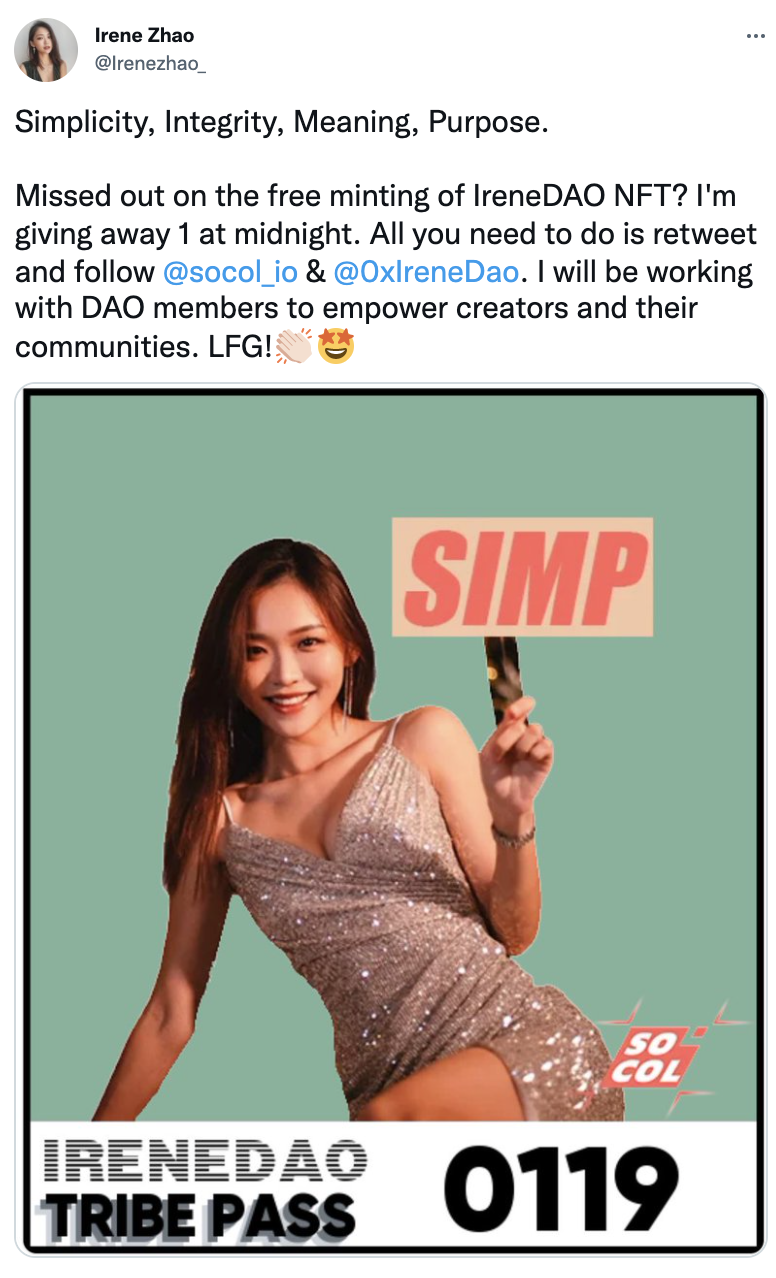Click the IRENEDAO striped title text

click(205, 1160)
